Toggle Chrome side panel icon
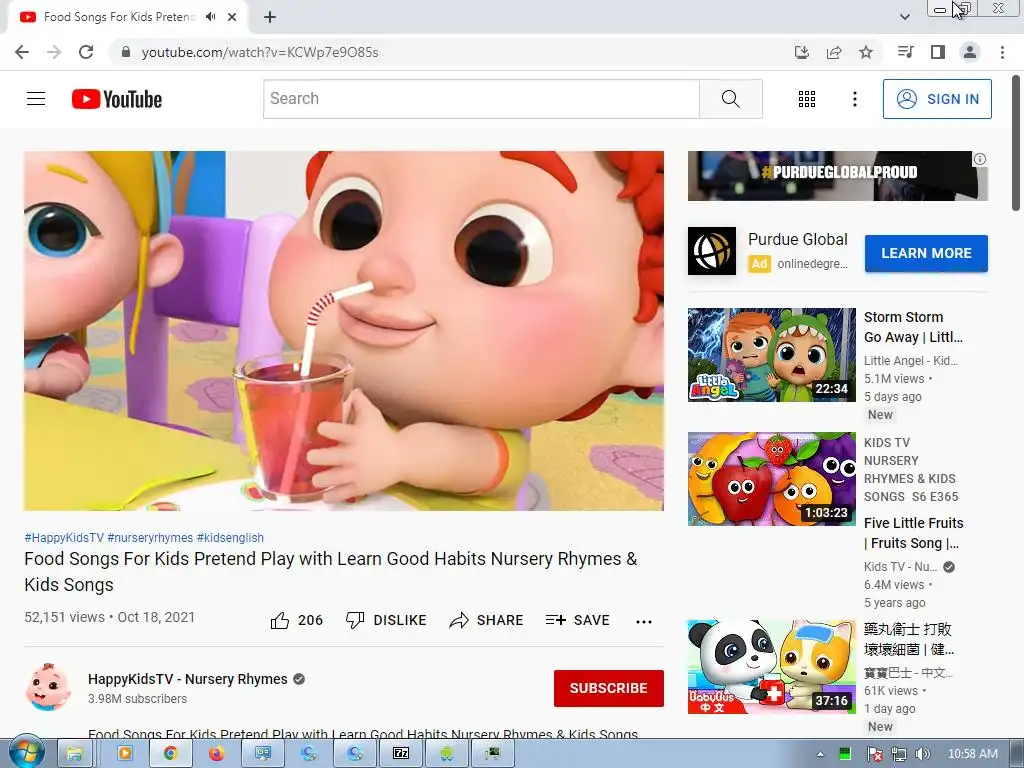 [x=938, y=52]
